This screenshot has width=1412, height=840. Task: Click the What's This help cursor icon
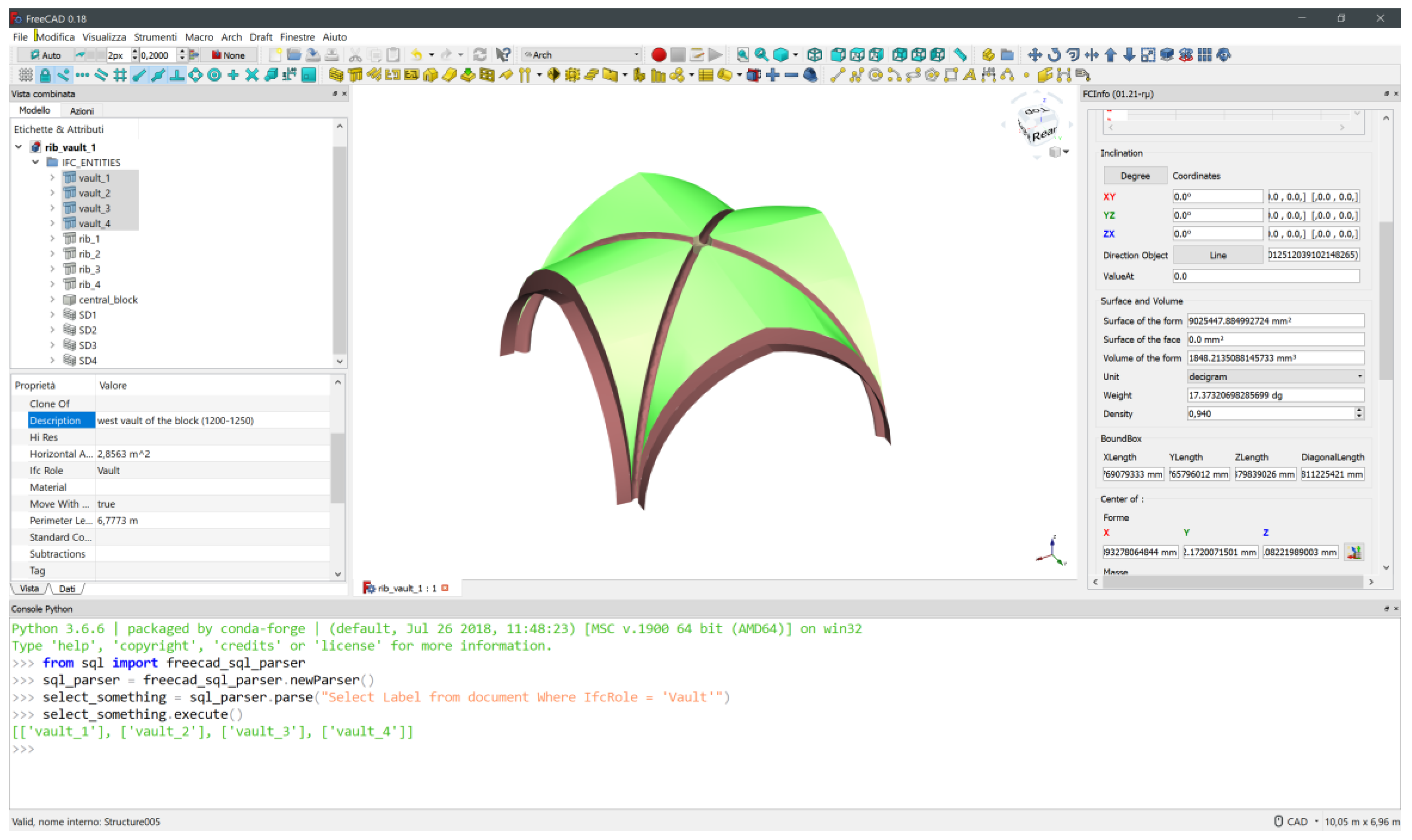503,55
